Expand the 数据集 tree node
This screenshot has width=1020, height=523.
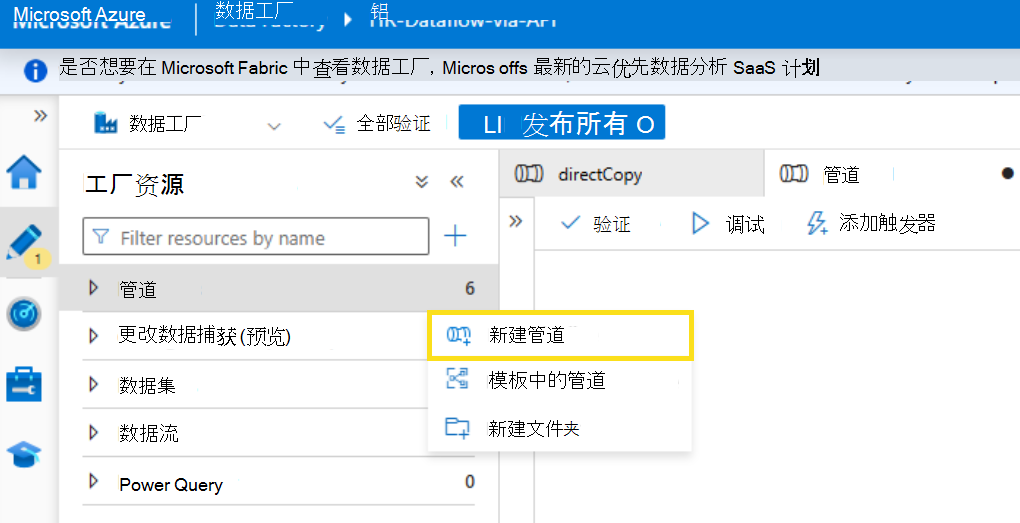94,384
